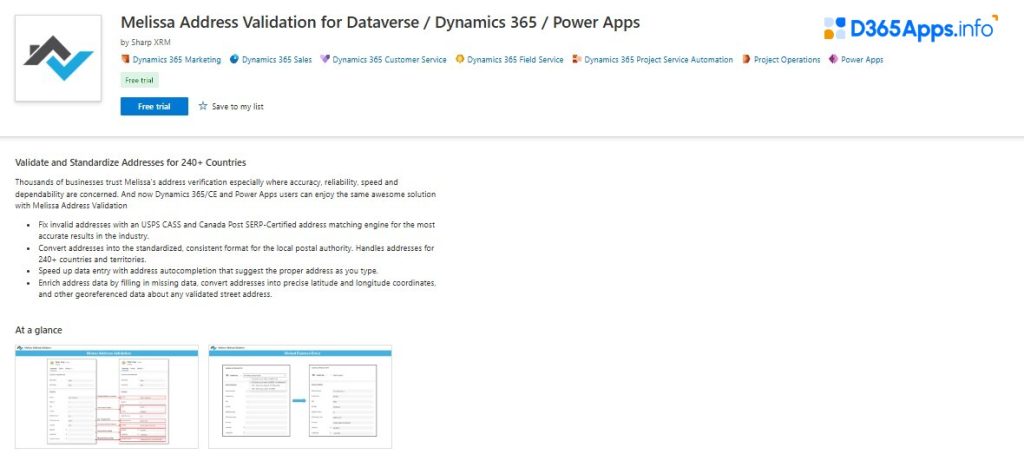Viewport: 1024px width, 461px height.
Task: Click the Dynamics 365 Sales icon
Action: [x=234, y=59]
